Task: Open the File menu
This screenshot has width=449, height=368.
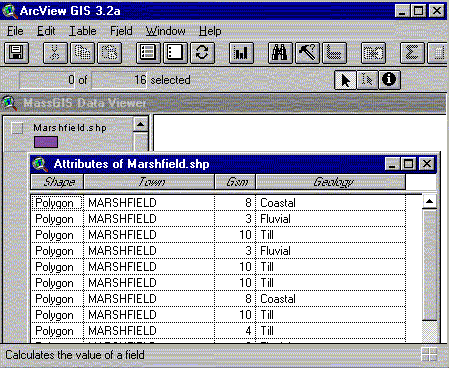Action: click(x=15, y=31)
